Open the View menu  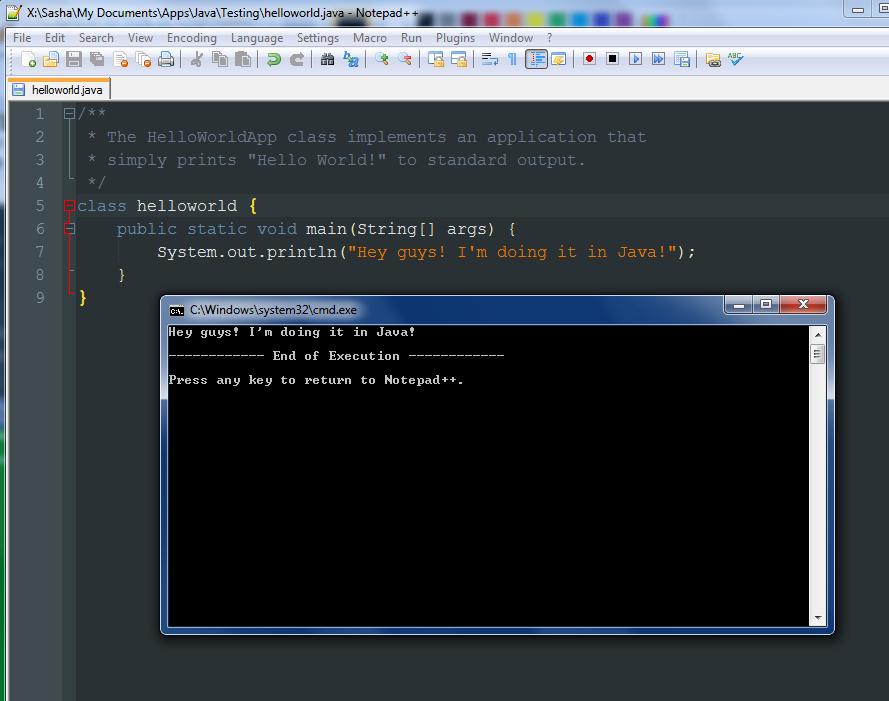coord(140,38)
